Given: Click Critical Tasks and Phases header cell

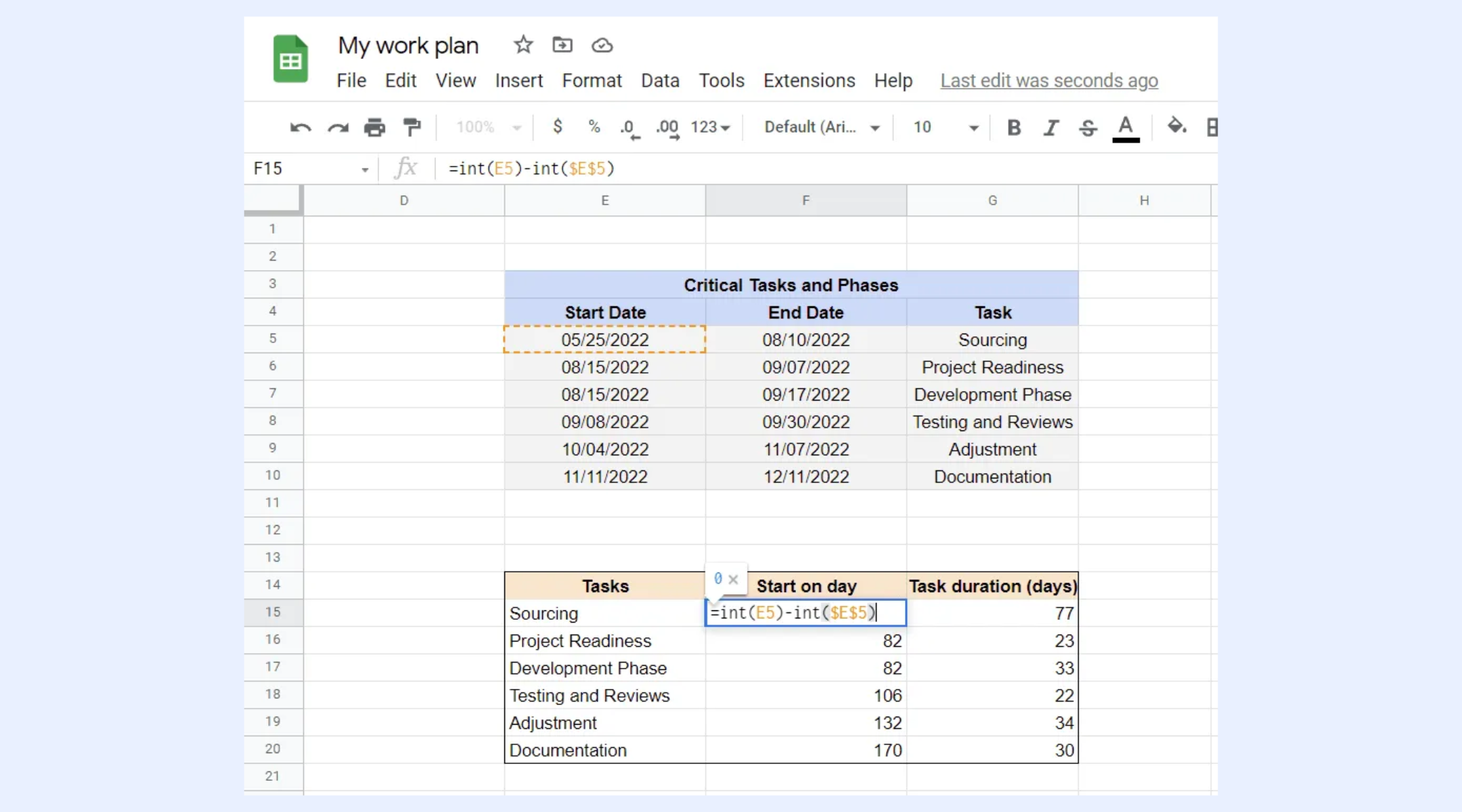Looking at the screenshot, I should pos(791,285).
